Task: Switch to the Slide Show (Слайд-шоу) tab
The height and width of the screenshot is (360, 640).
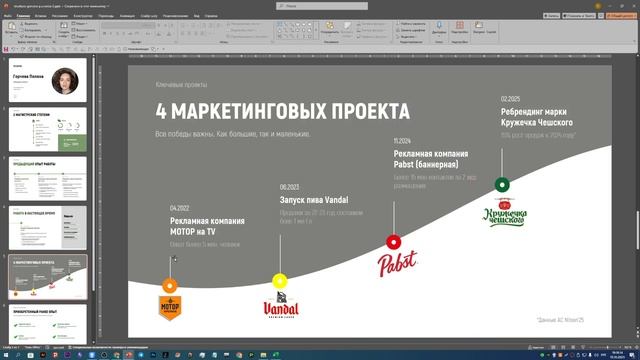Action: point(149,16)
